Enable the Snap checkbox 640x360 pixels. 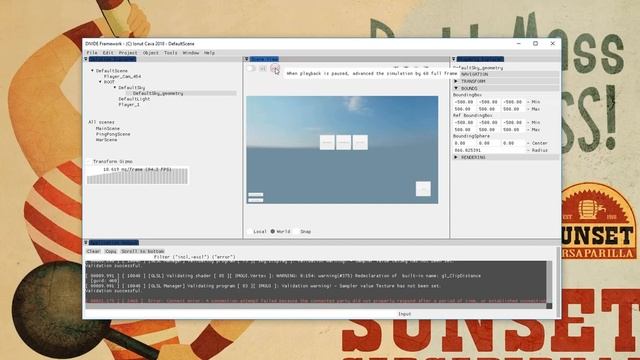[296, 231]
